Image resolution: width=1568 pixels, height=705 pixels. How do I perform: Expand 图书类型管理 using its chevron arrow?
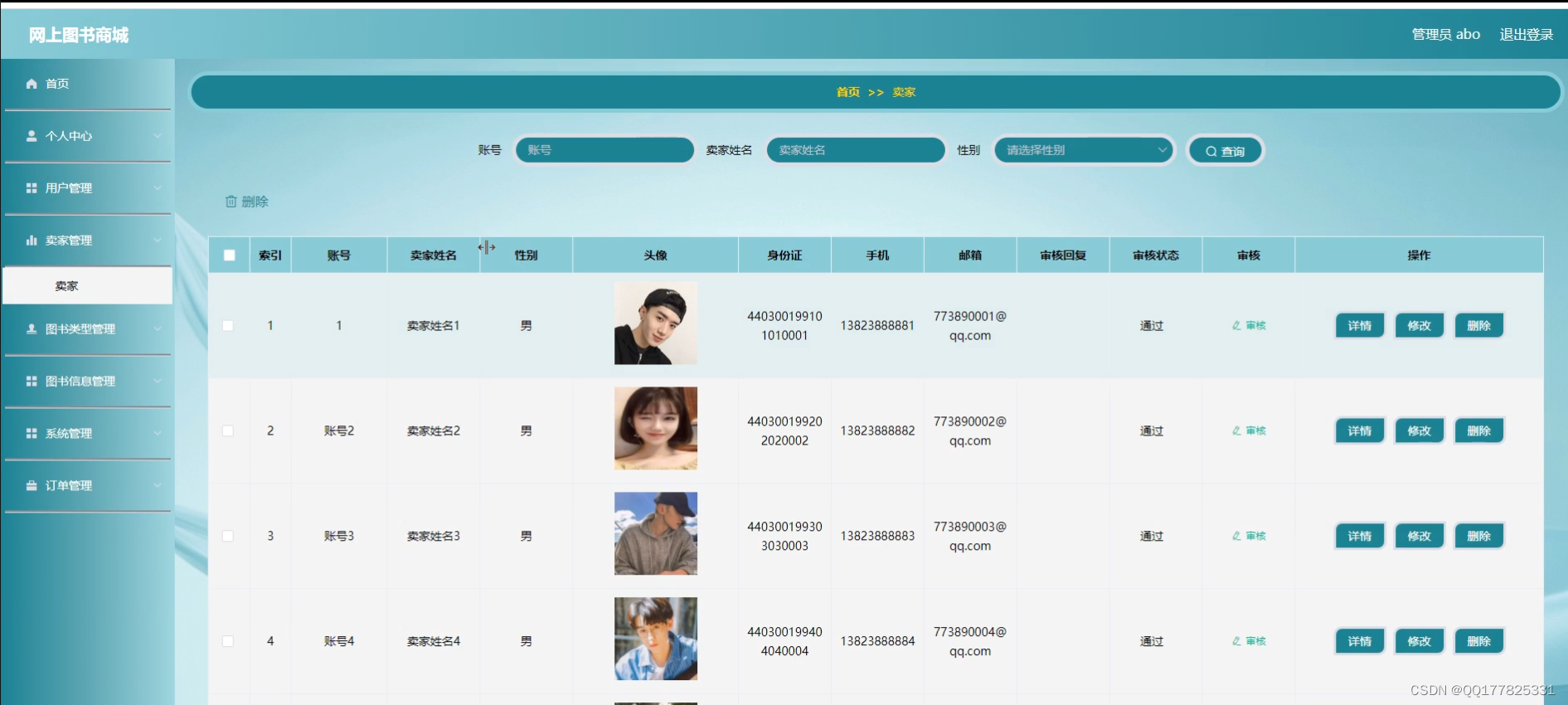pyautogui.click(x=158, y=329)
